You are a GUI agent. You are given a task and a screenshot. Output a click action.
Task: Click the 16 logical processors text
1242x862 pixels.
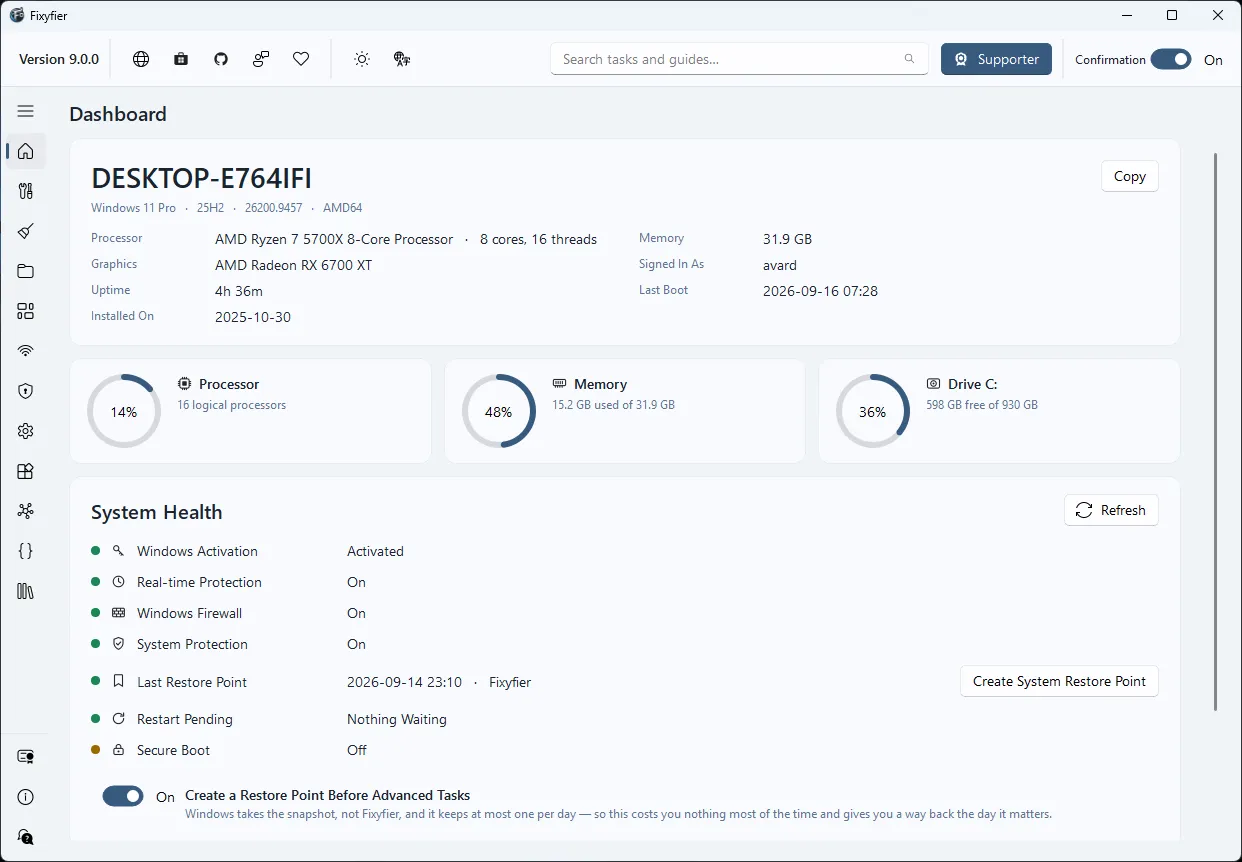[x=232, y=405]
